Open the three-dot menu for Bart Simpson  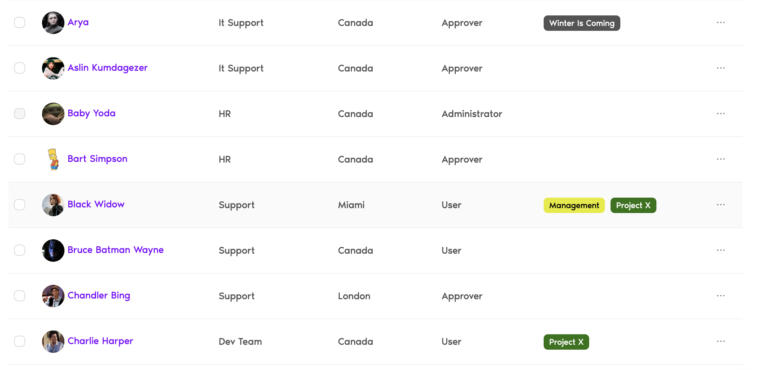pyautogui.click(x=720, y=159)
